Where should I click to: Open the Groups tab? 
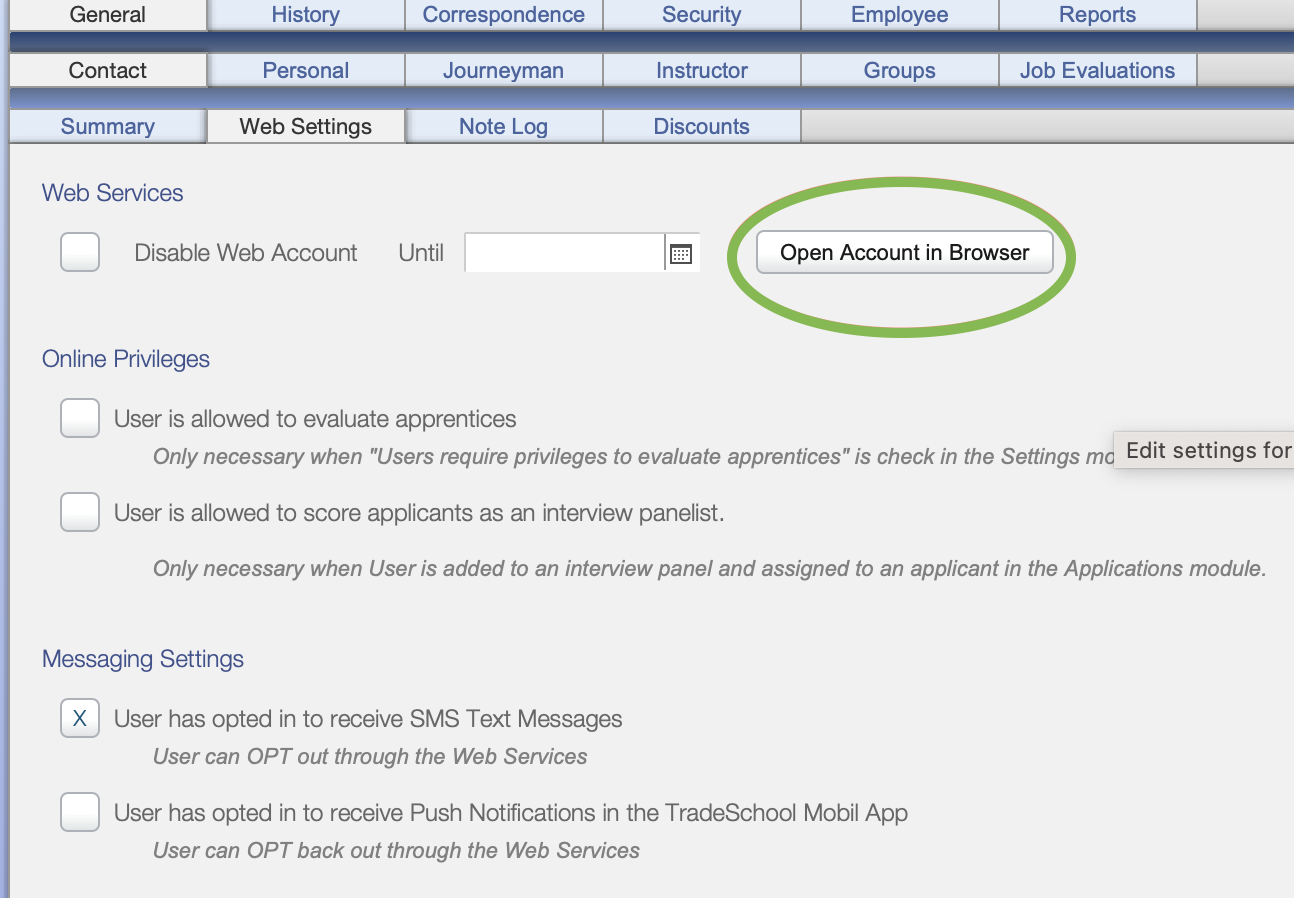pos(899,70)
